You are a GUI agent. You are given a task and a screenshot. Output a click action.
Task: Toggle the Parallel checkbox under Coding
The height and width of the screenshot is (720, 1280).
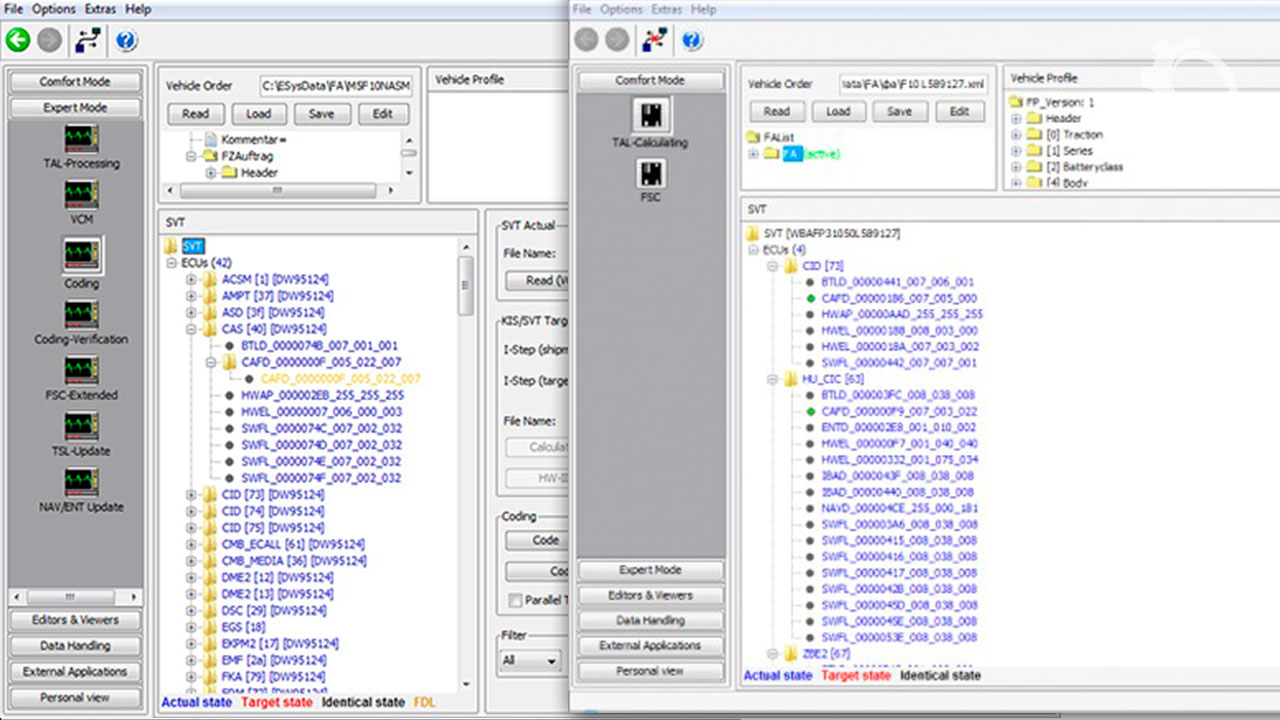click(515, 601)
